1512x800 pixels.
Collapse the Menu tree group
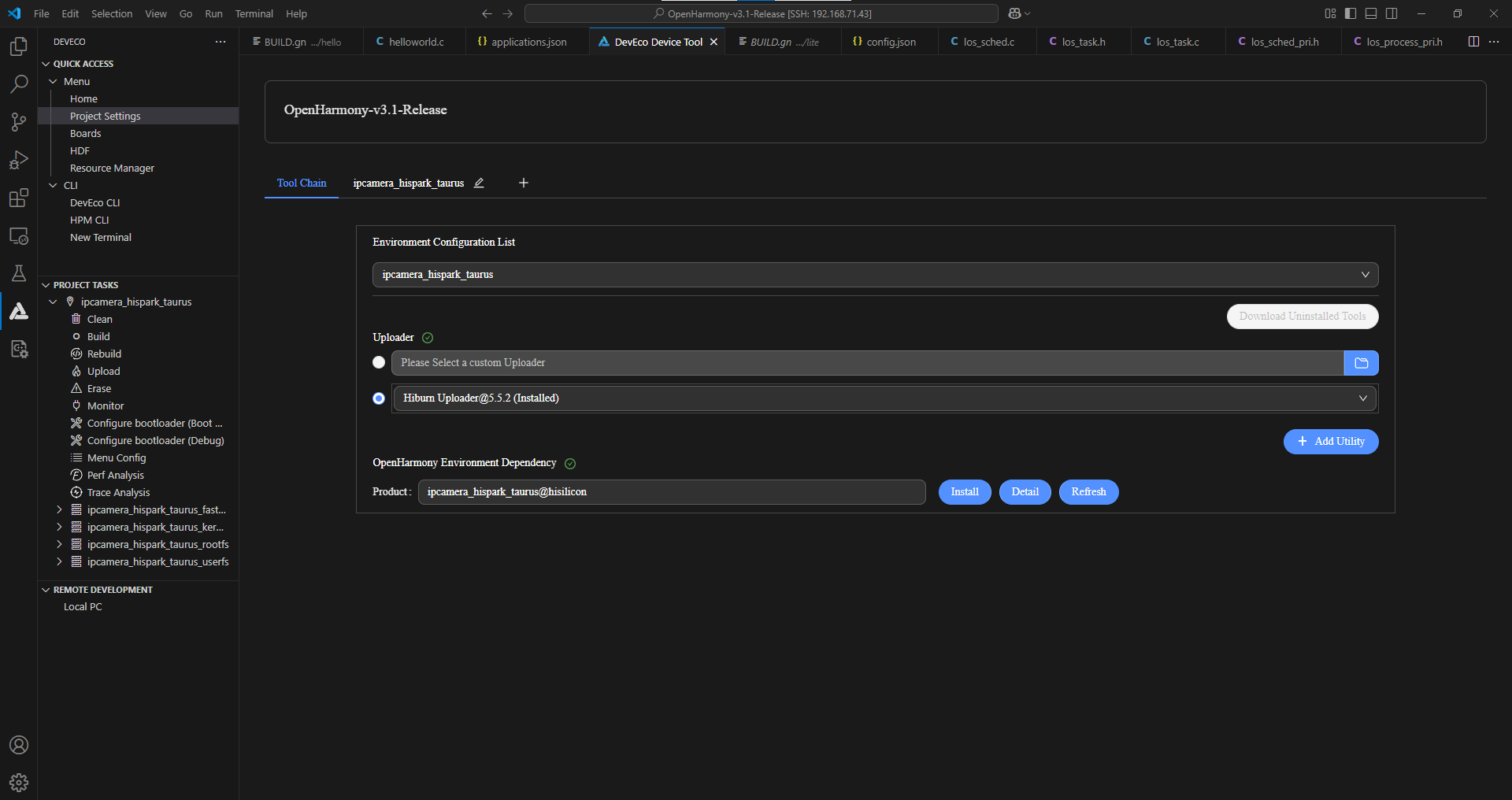[x=53, y=81]
